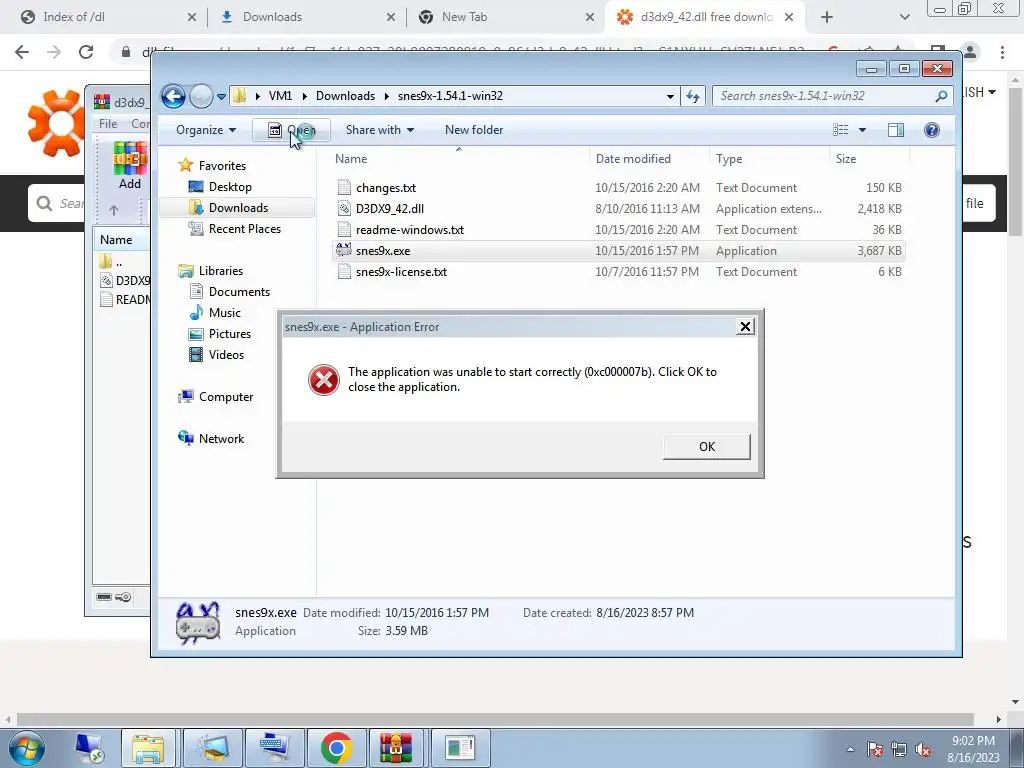Open File menu in WinRAR window
Viewport: 1024px width, 768px height.
(108, 123)
